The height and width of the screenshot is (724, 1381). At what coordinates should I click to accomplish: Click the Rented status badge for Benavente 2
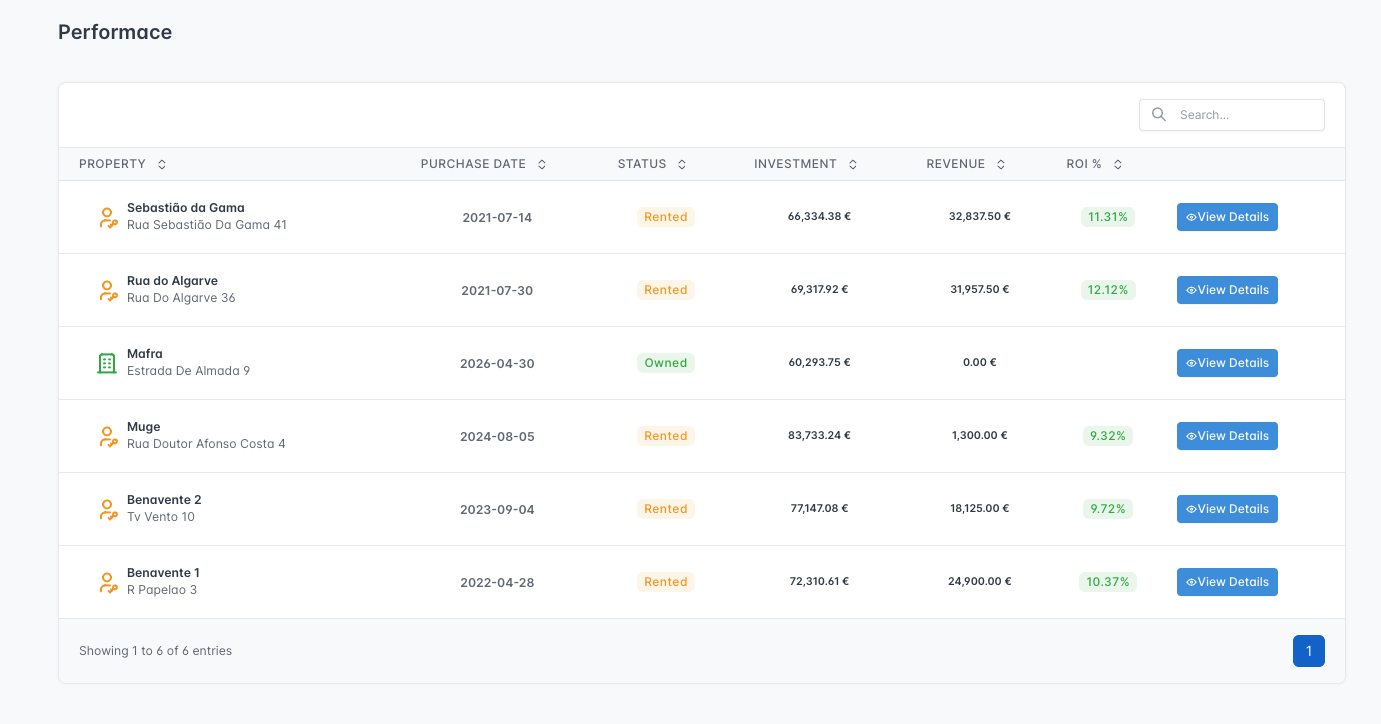(x=666, y=509)
